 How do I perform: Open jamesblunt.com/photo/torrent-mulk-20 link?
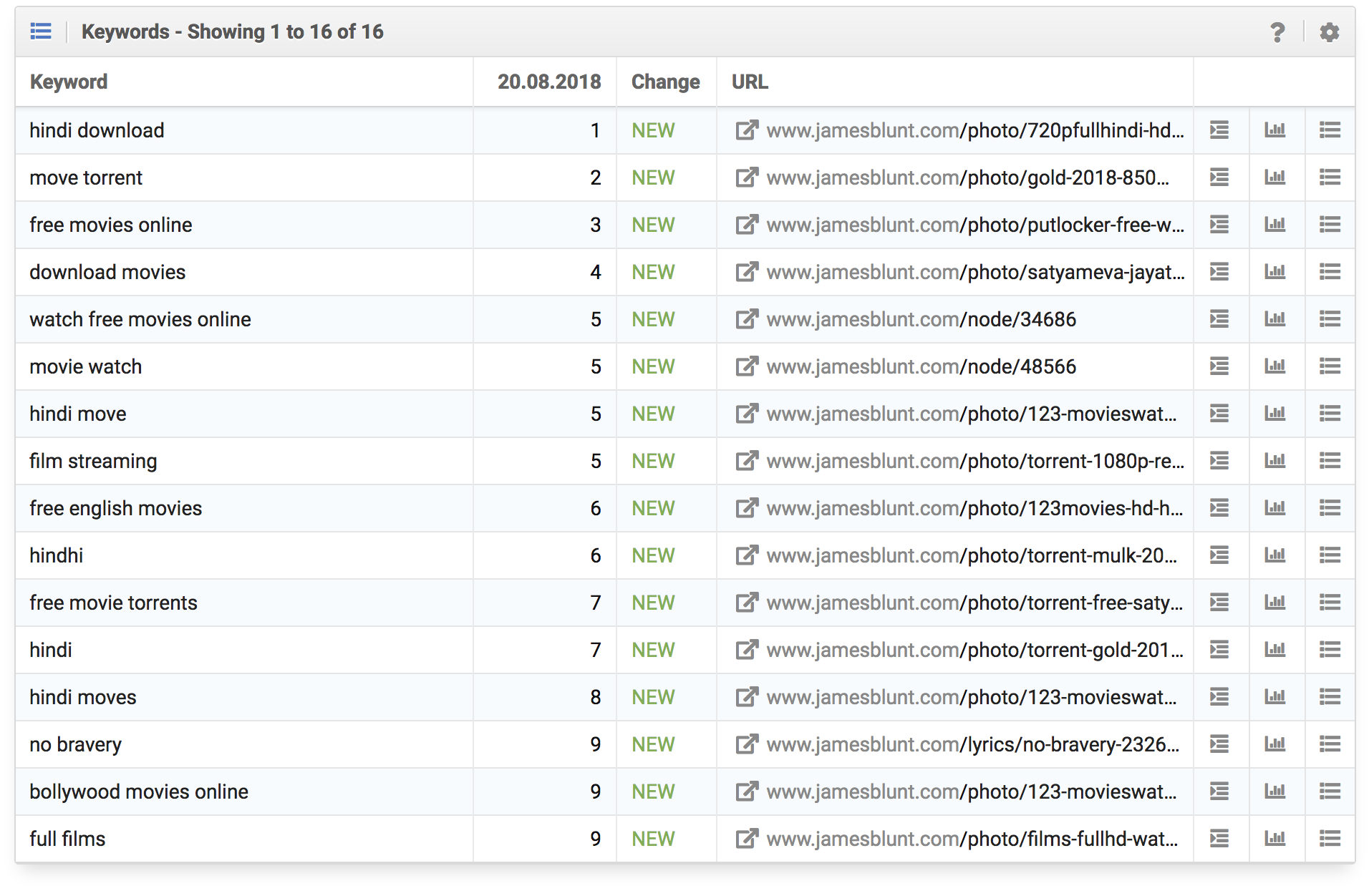point(972,555)
